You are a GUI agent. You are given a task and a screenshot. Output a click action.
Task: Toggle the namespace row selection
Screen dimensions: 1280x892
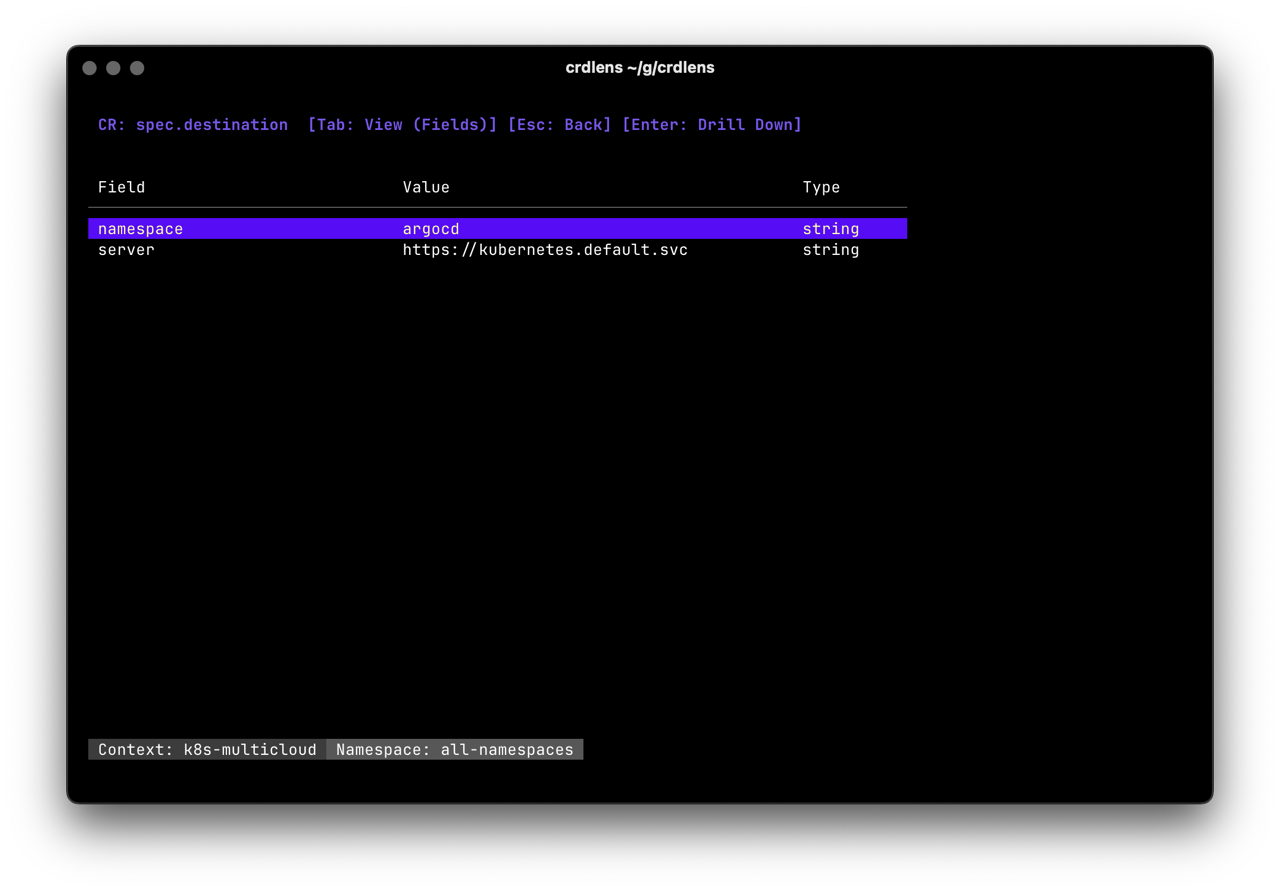pos(140,228)
